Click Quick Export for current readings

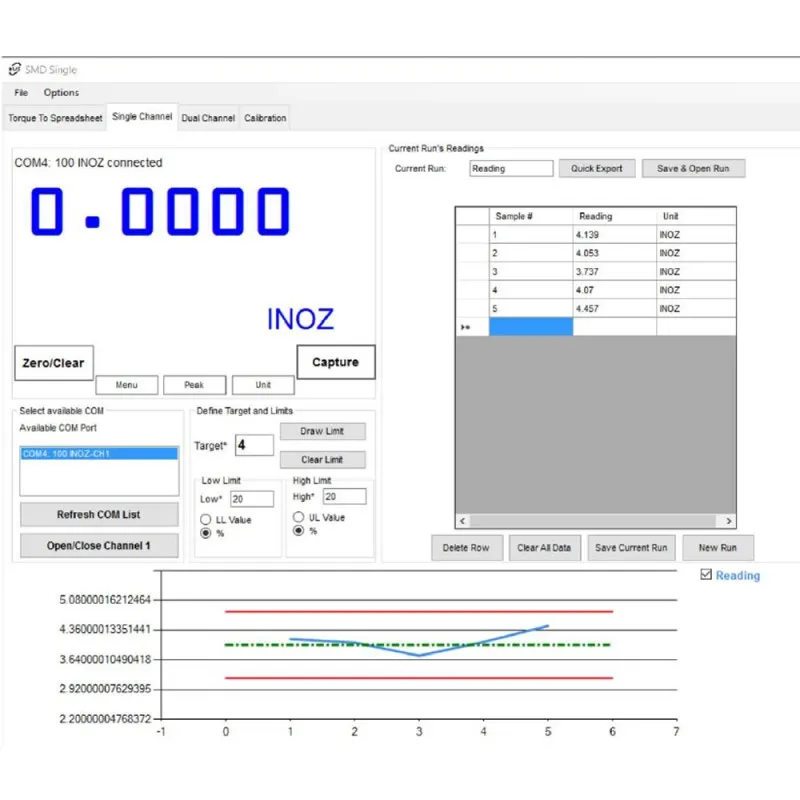pos(597,168)
